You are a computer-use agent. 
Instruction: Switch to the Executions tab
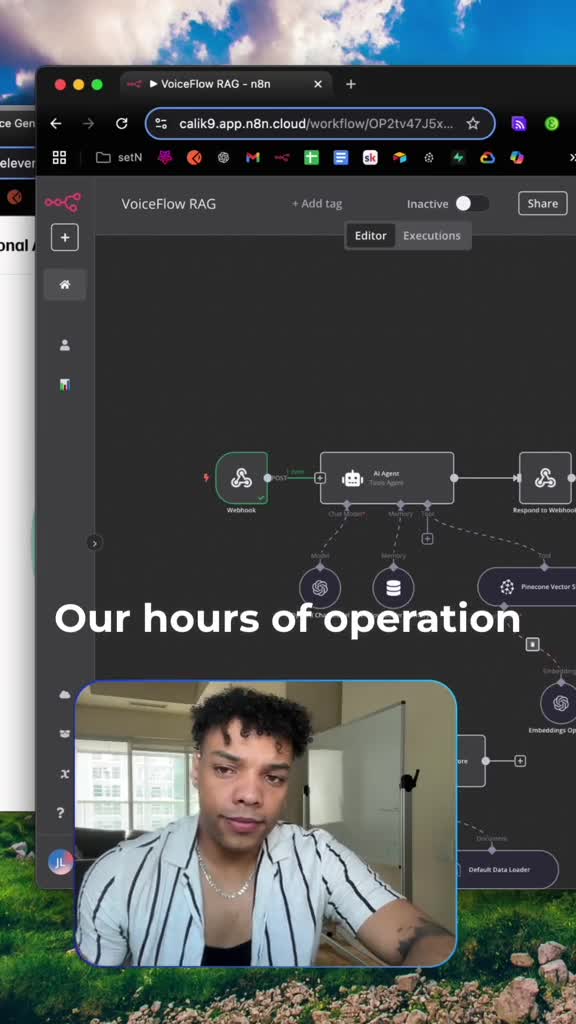pos(432,236)
